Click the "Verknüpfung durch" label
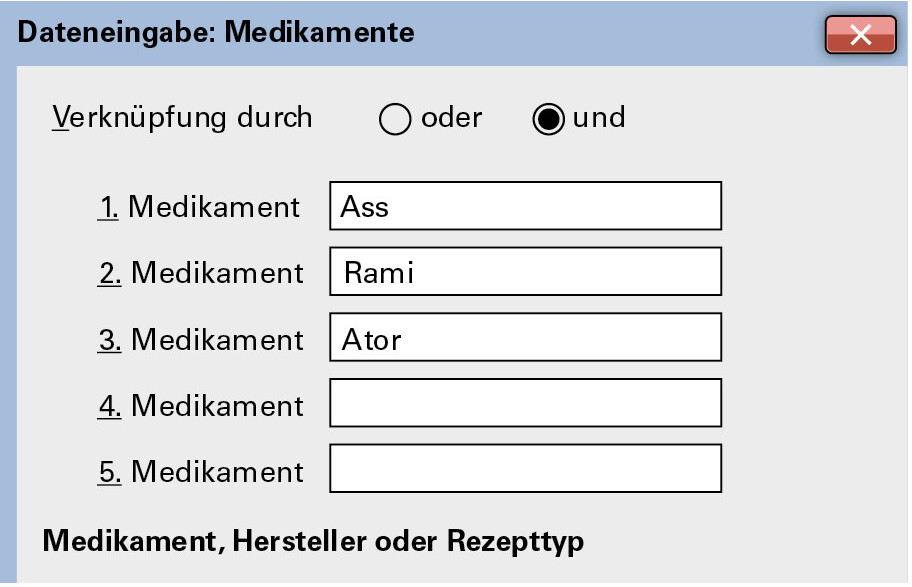 click(182, 118)
